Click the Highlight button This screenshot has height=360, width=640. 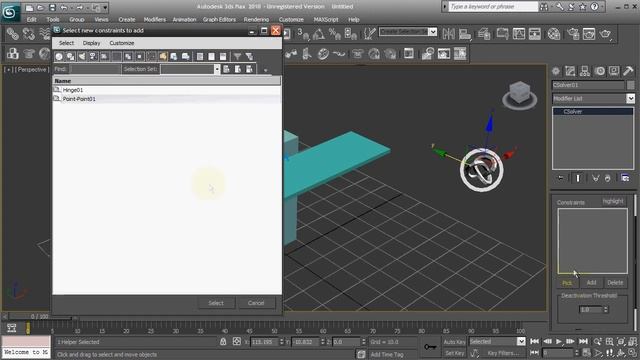pyautogui.click(x=613, y=201)
